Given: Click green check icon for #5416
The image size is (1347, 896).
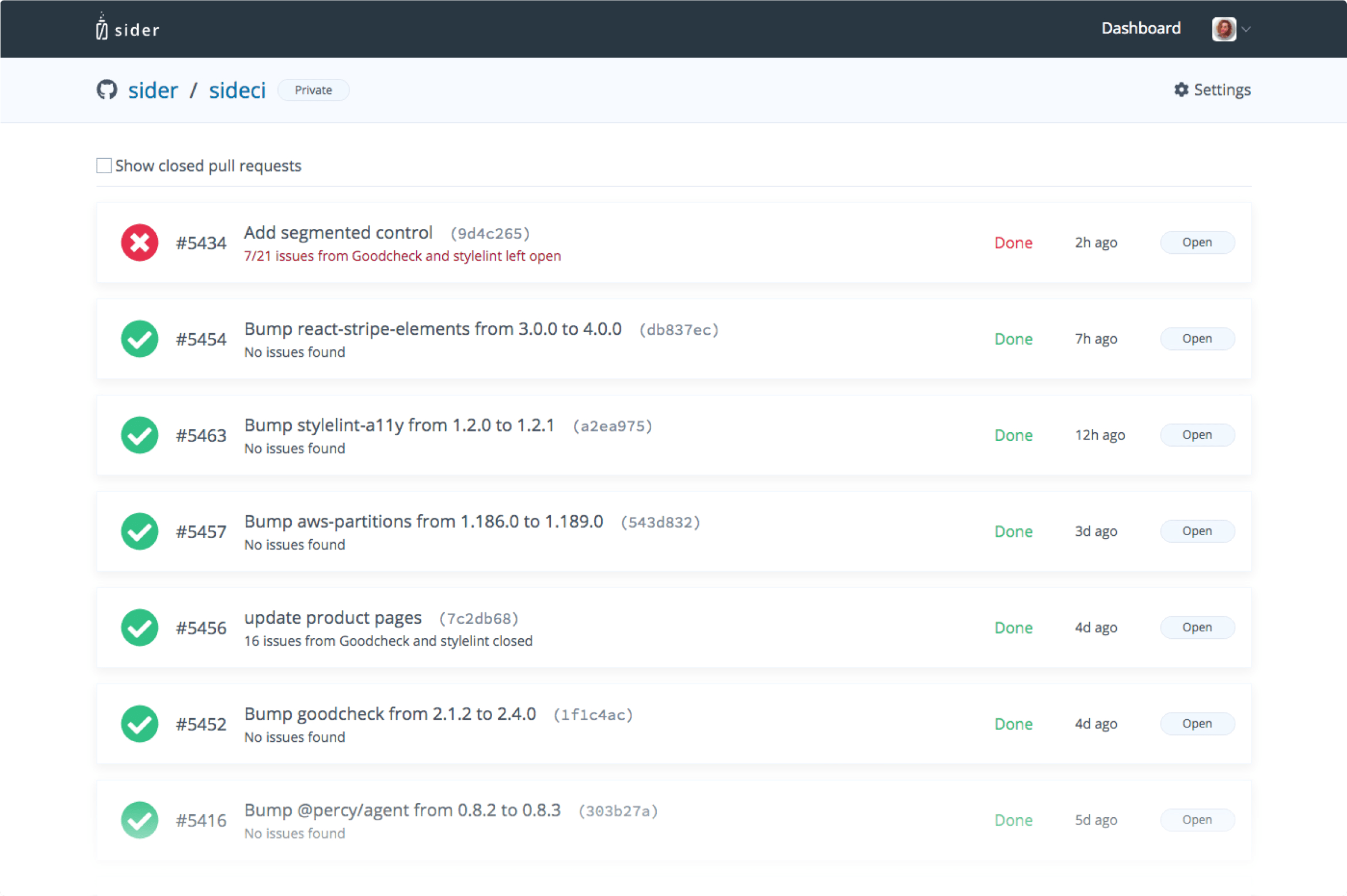Looking at the screenshot, I should tap(140, 819).
